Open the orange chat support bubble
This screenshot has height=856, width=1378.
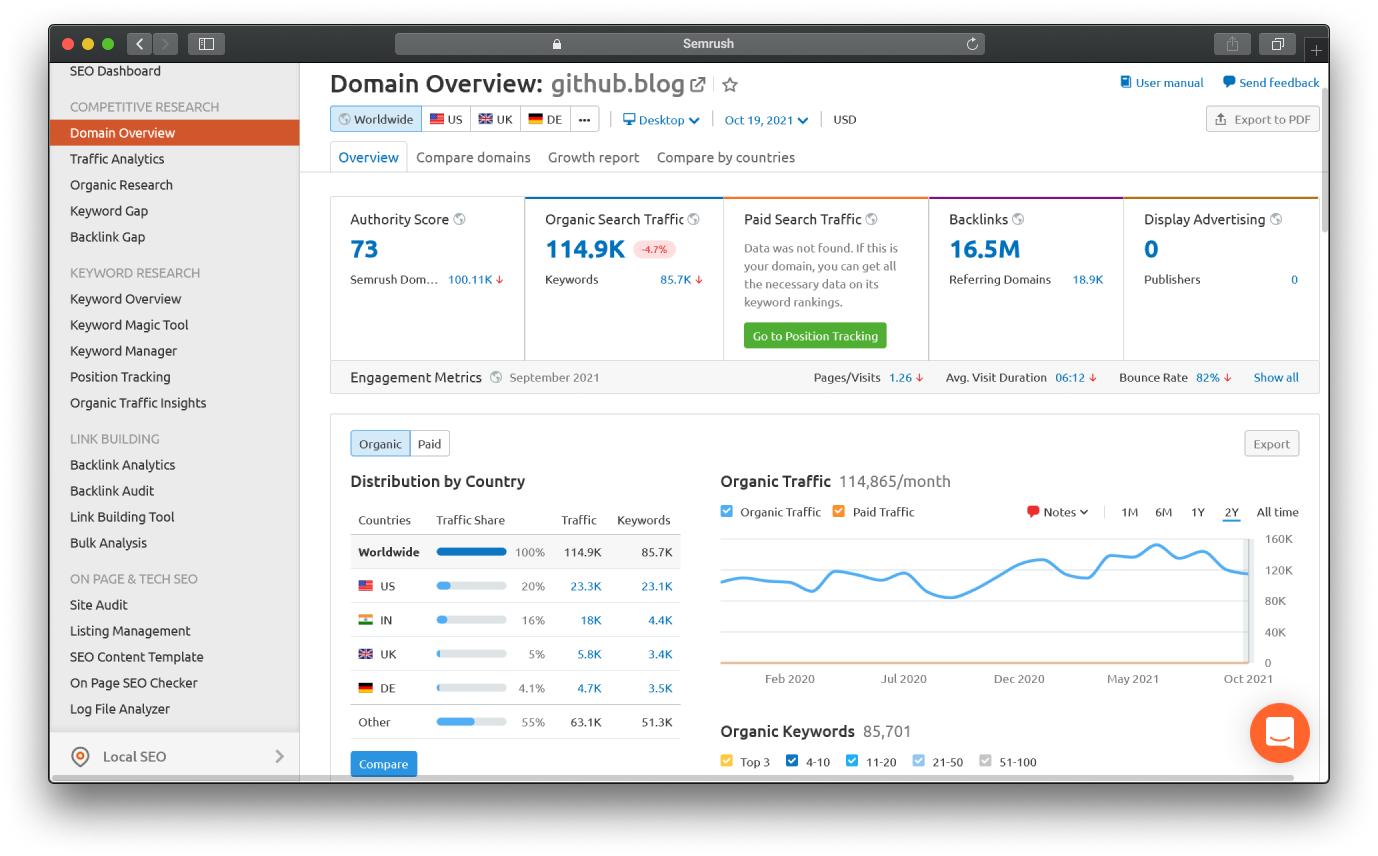[x=1279, y=733]
